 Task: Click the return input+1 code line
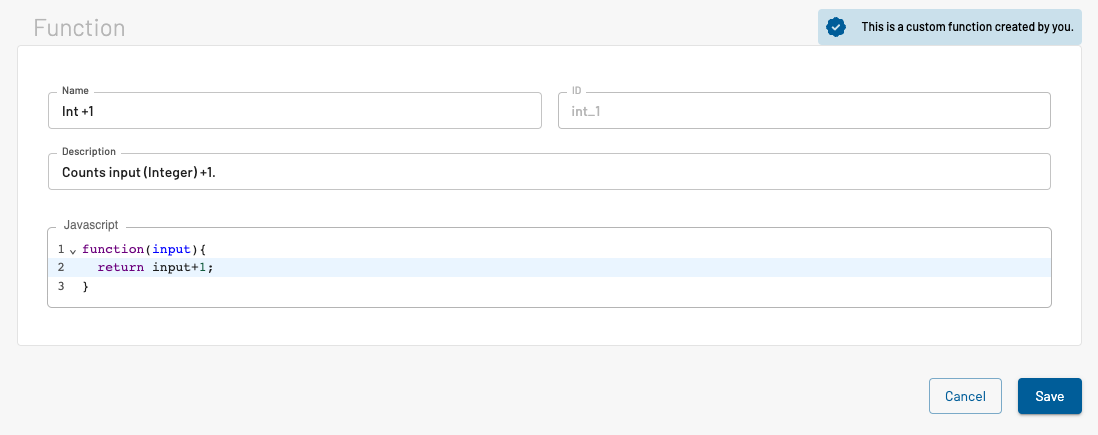pyautogui.click(x=155, y=268)
